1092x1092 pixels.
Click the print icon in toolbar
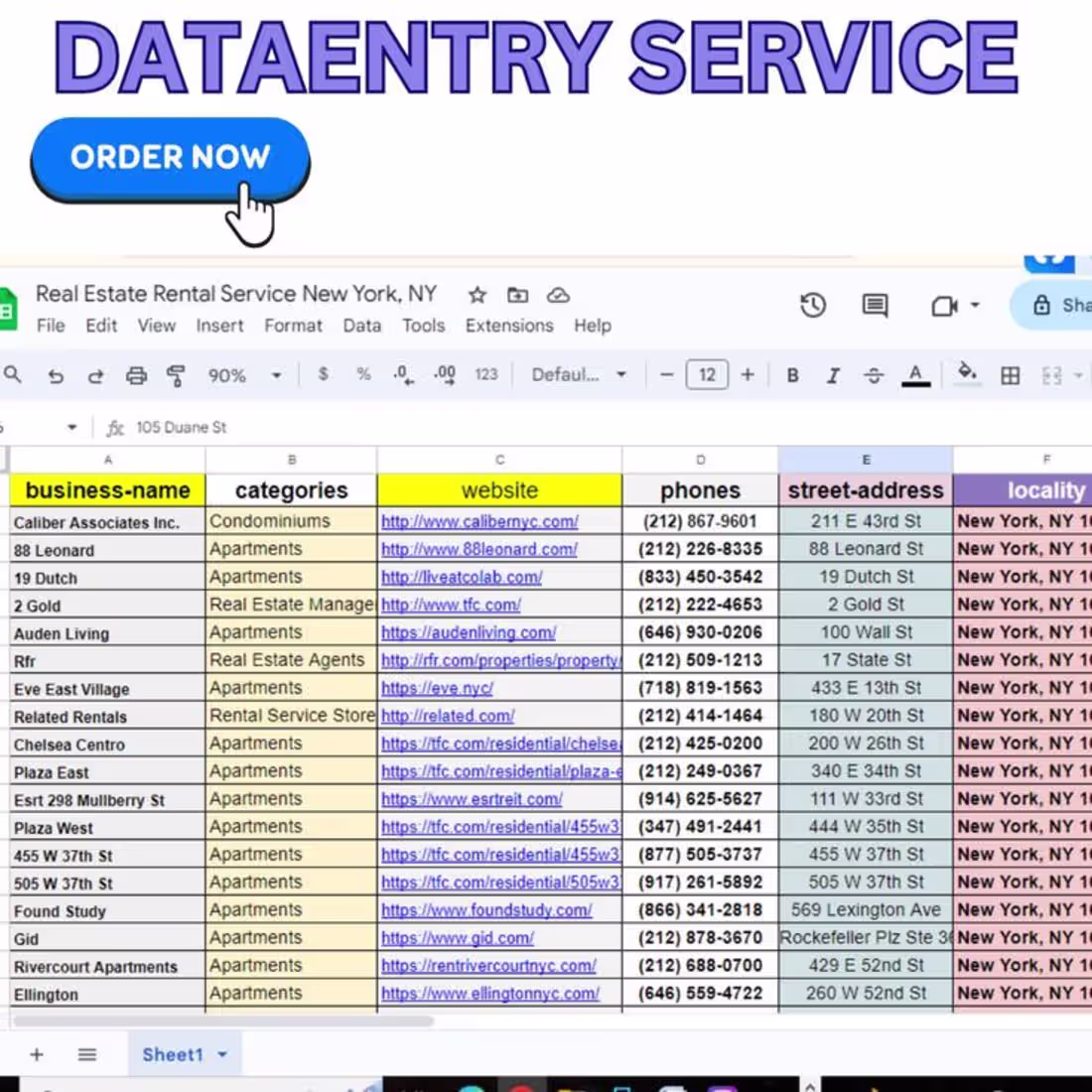coord(137,376)
